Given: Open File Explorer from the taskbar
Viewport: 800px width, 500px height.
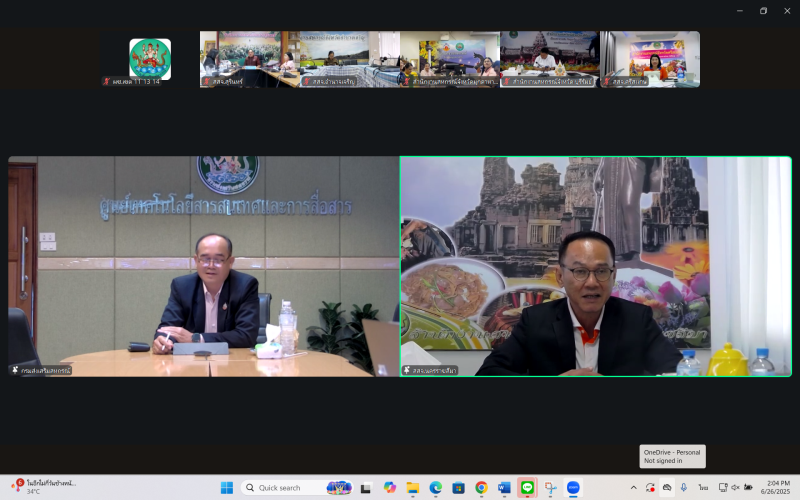Looking at the screenshot, I should 412,488.
